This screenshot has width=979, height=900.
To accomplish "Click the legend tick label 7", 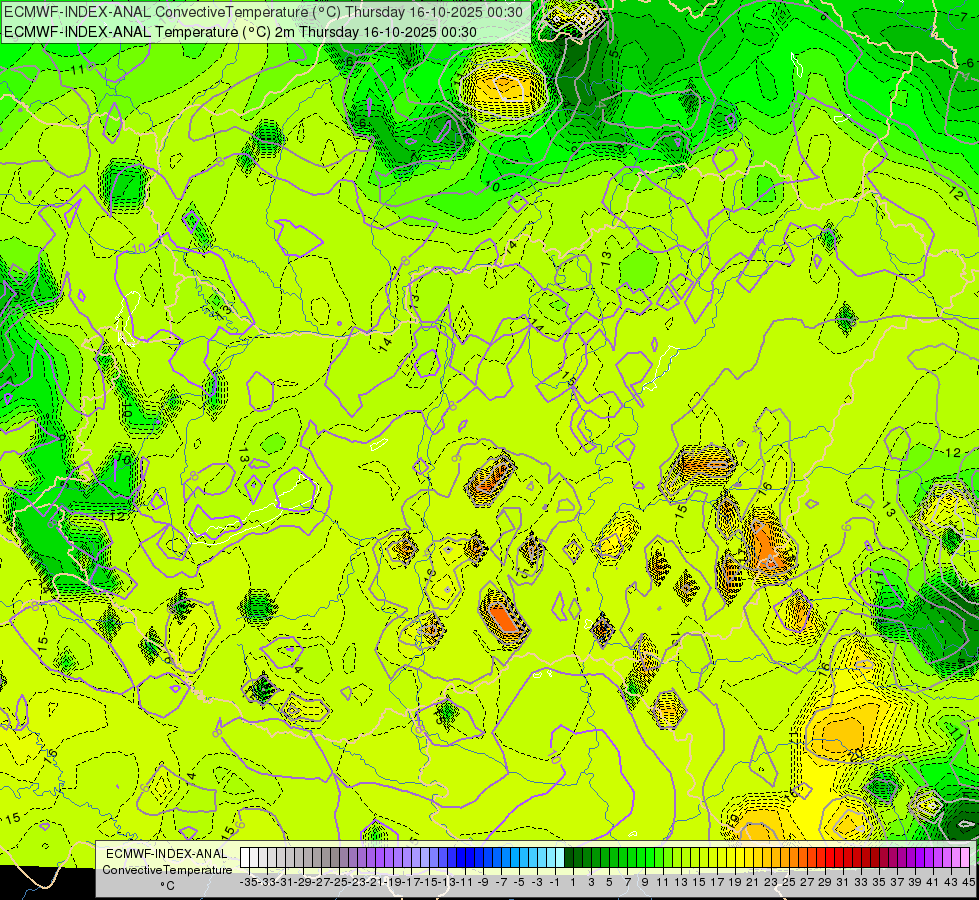I will point(627,882).
